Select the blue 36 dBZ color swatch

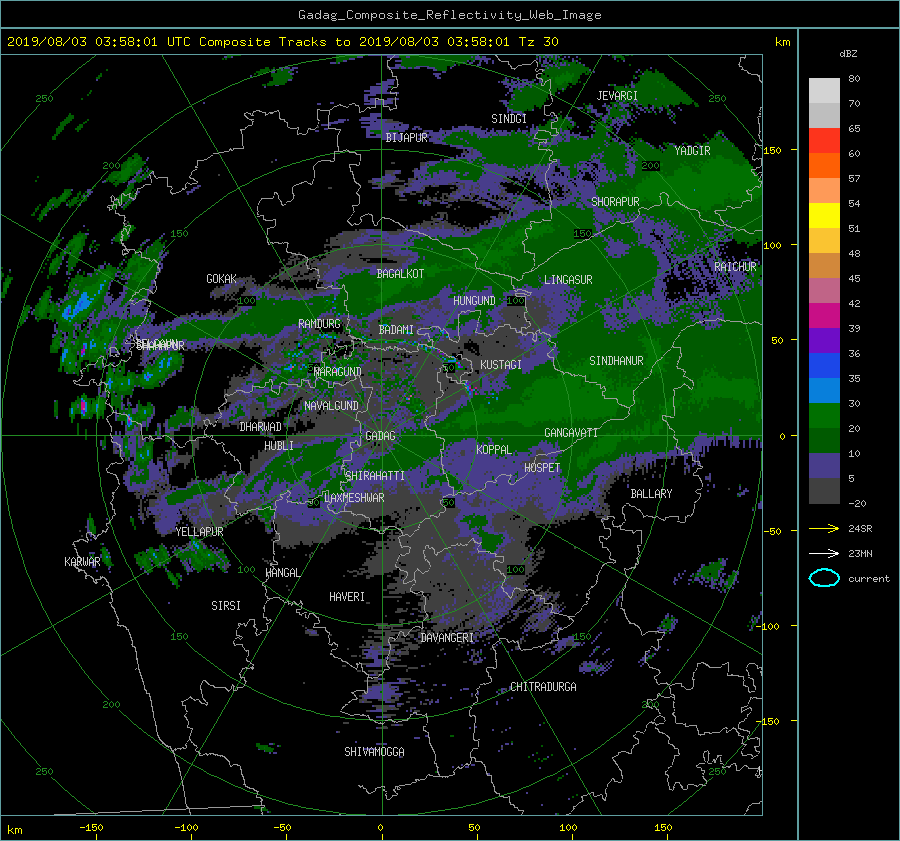tap(824, 366)
